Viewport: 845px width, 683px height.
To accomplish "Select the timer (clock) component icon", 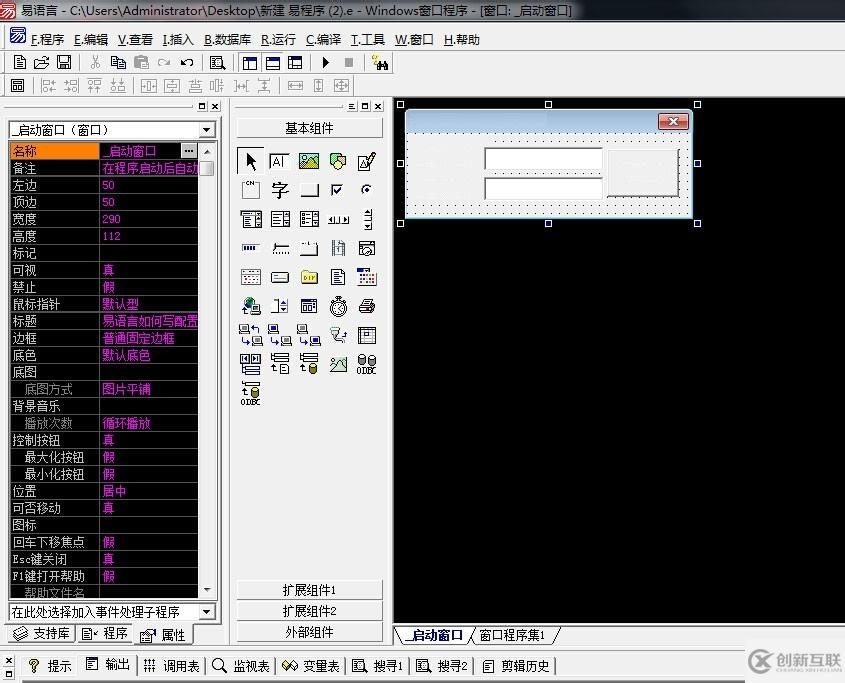I will coord(338,305).
